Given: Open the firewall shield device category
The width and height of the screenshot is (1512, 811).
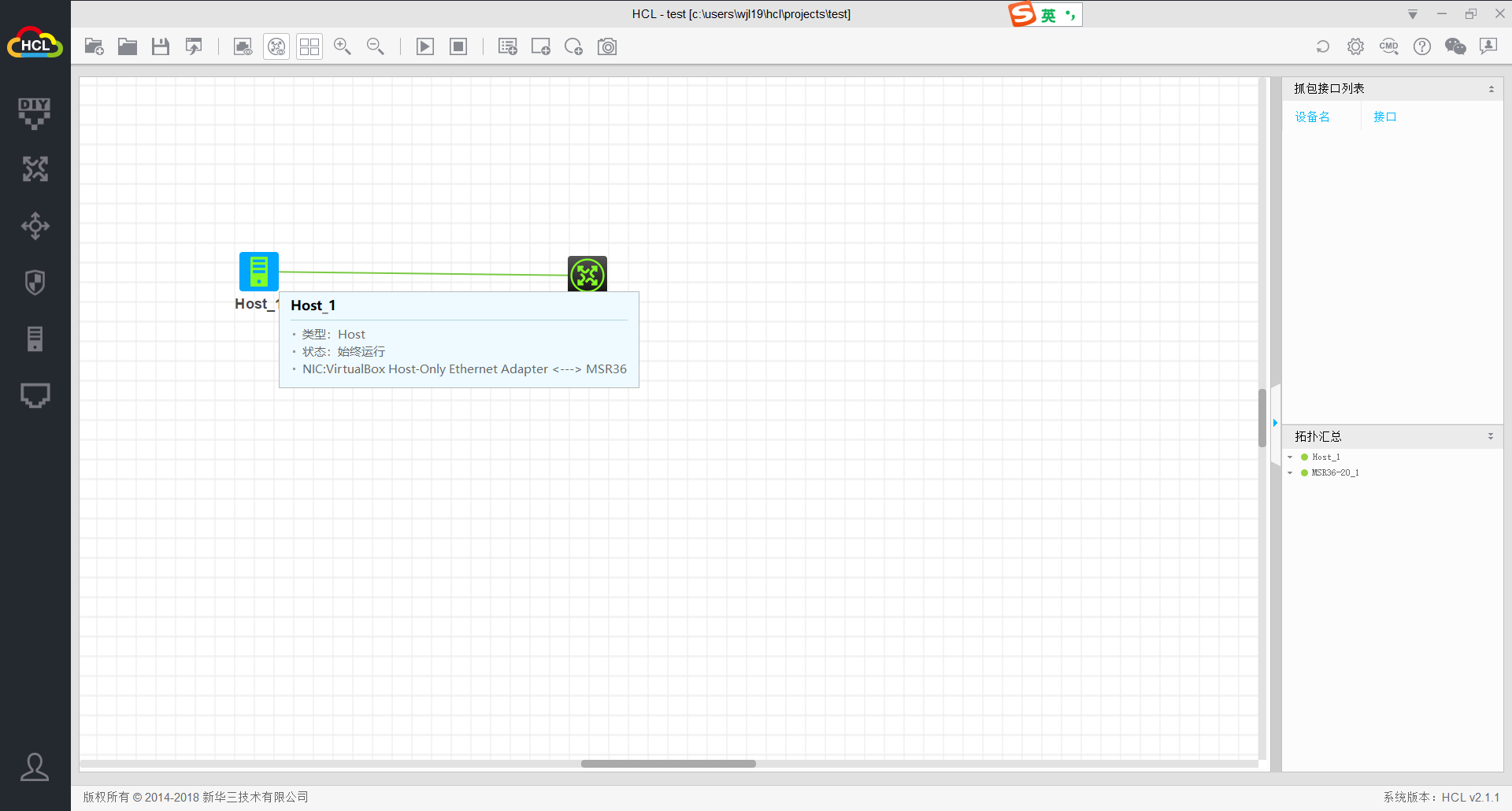Looking at the screenshot, I should [x=35, y=283].
